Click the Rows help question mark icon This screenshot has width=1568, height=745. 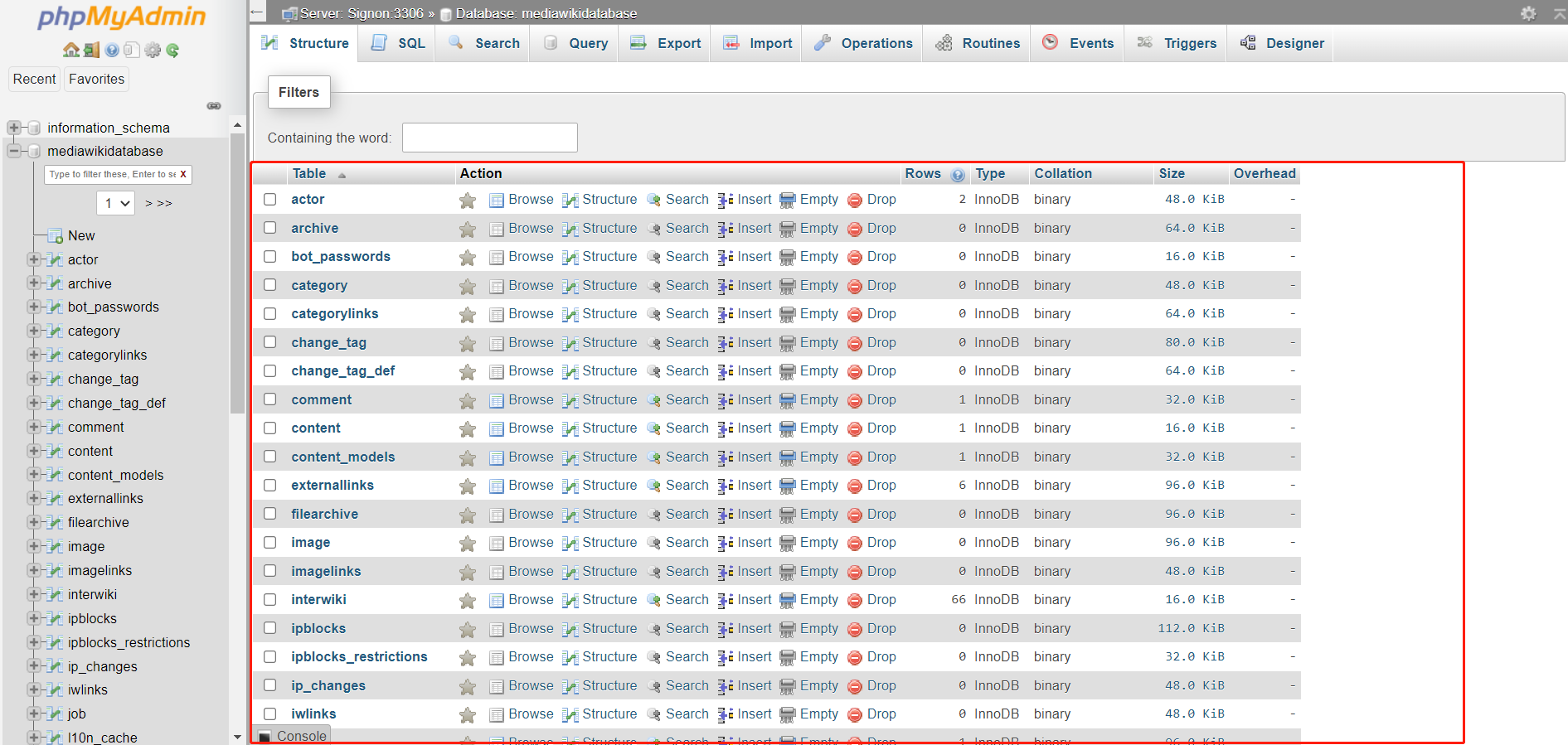958,175
